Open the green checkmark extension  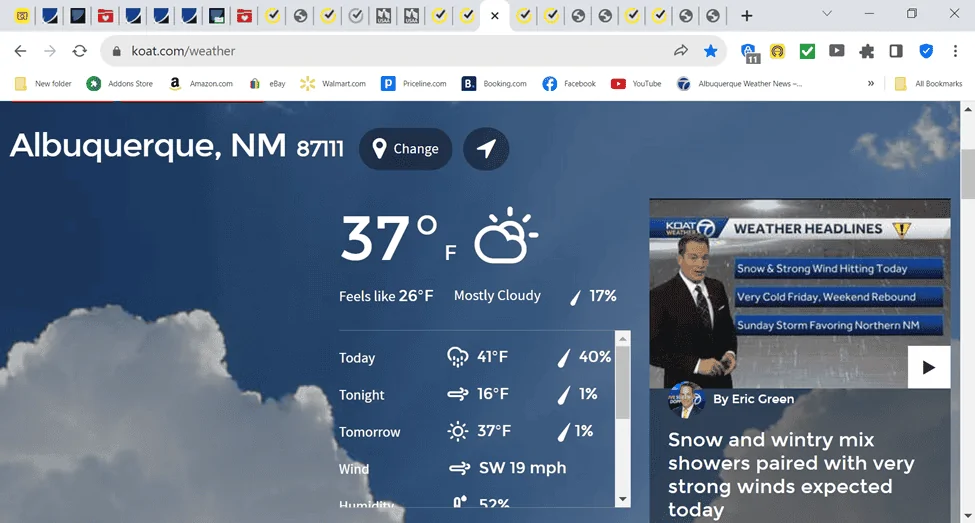tap(807, 51)
